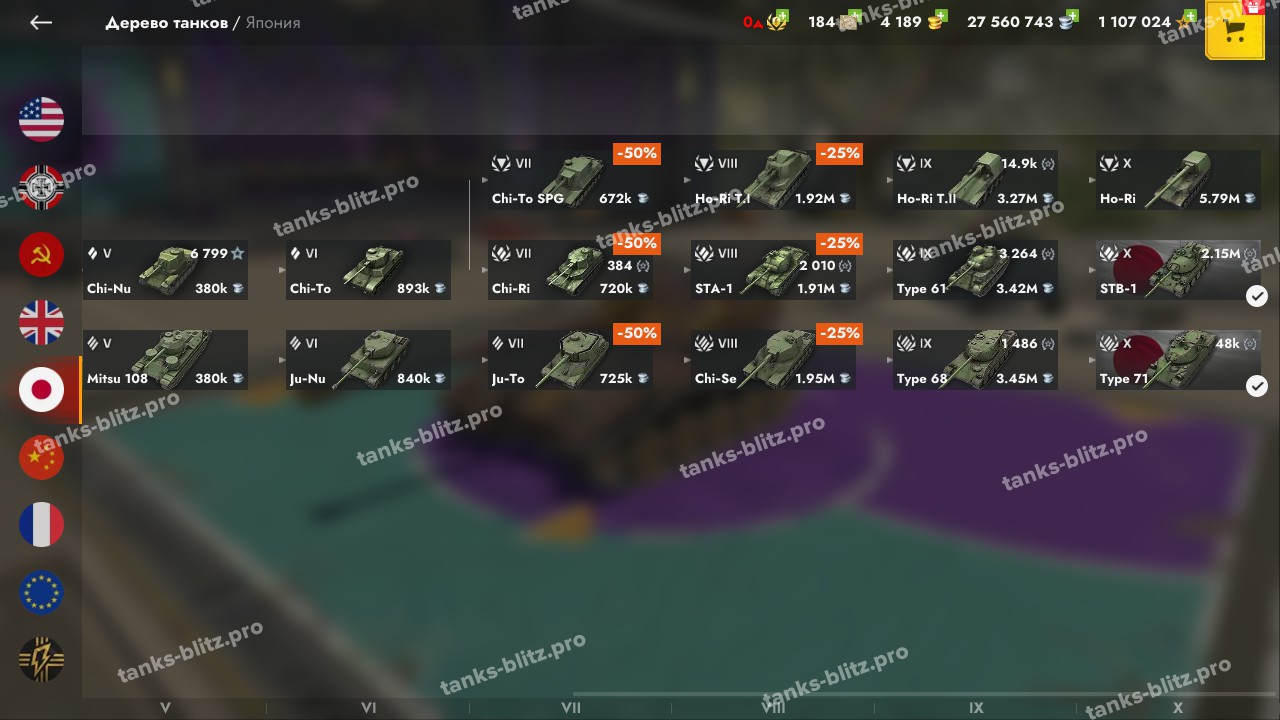
Task: Select the China flag nation
Action: (x=41, y=458)
